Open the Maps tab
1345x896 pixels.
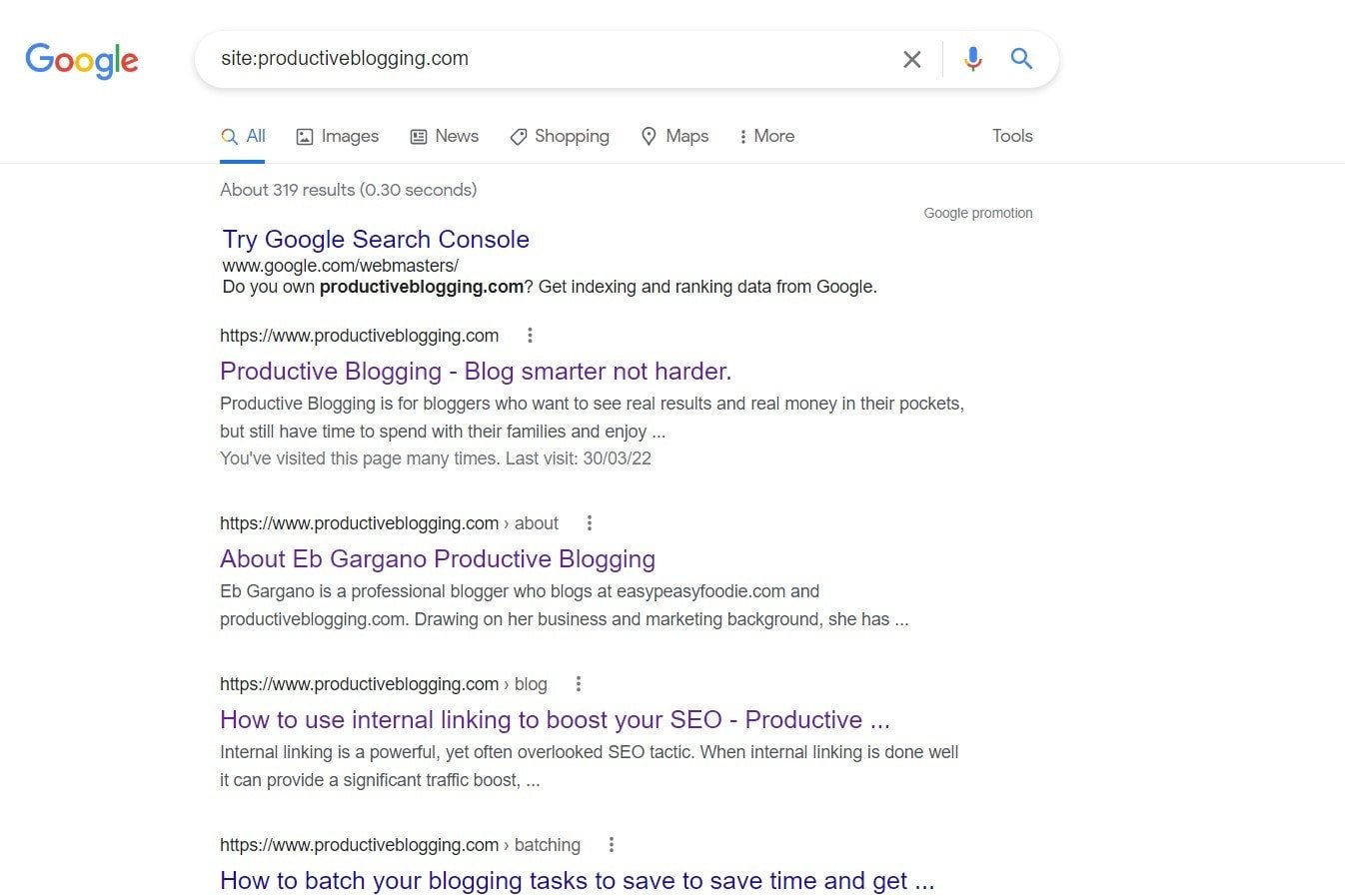[x=674, y=137]
